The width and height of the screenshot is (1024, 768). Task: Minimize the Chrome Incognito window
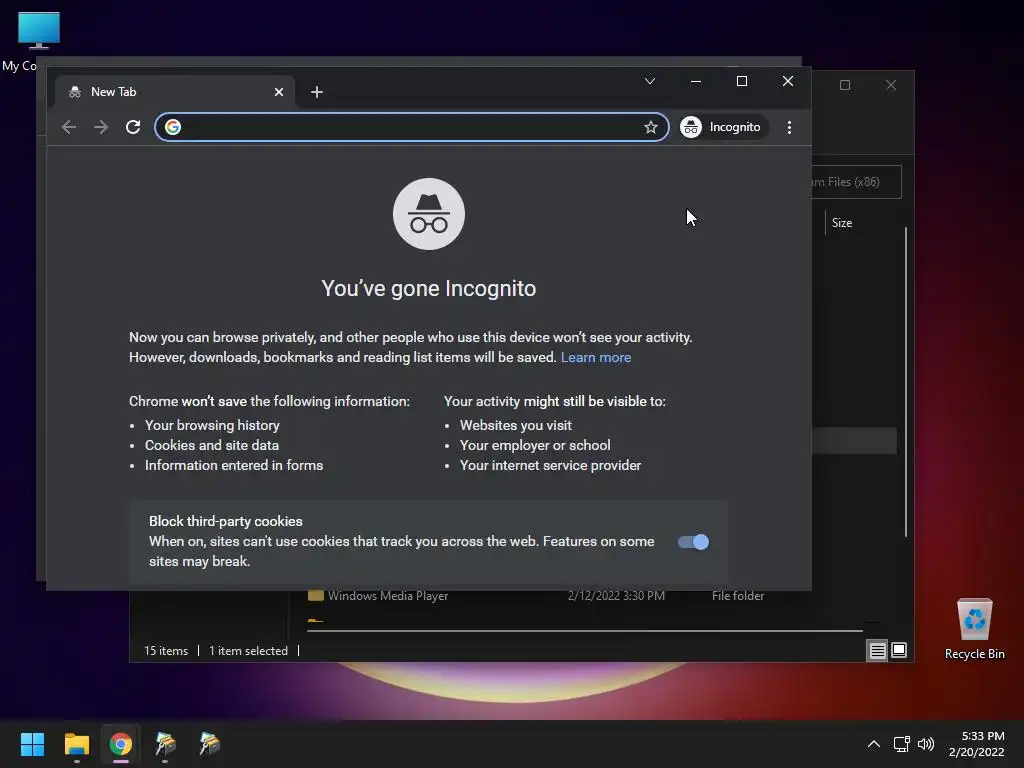pyautogui.click(x=696, y=81)
